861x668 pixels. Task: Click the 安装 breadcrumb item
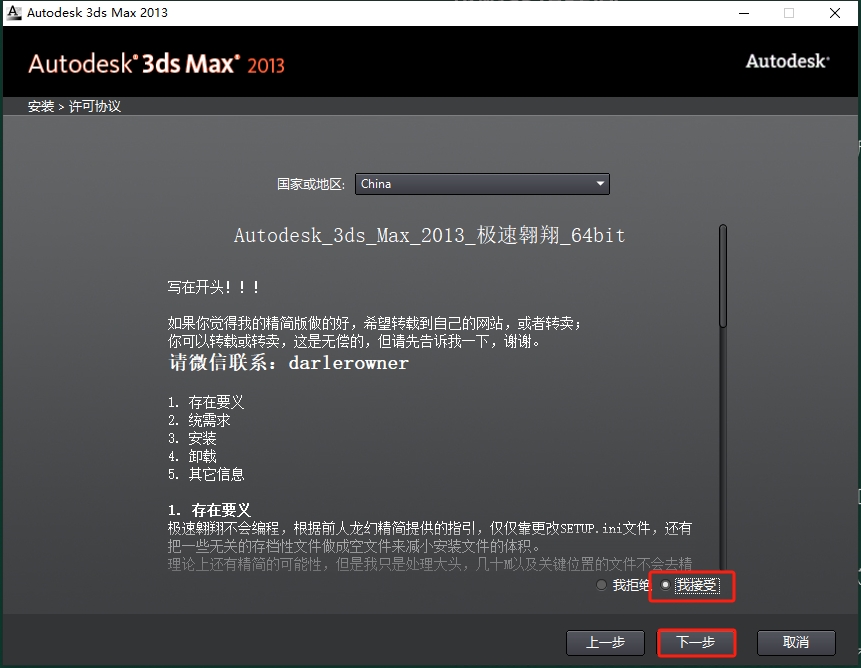41,106
